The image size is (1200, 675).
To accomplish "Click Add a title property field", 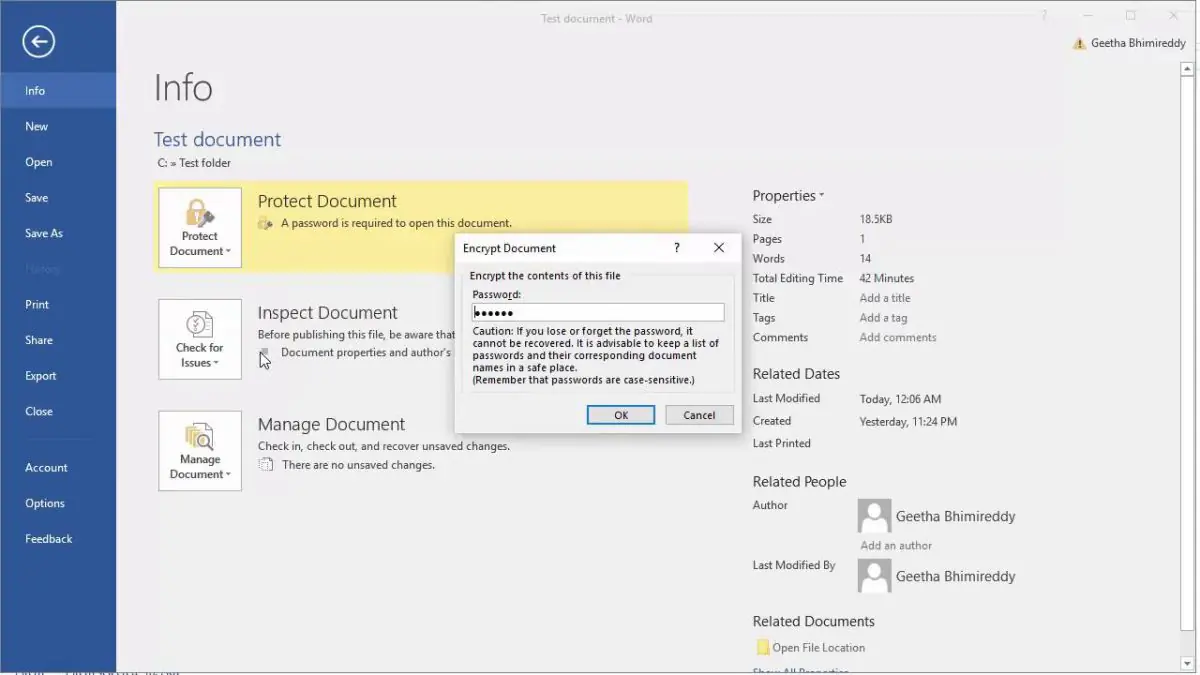I will click(885, 298).
